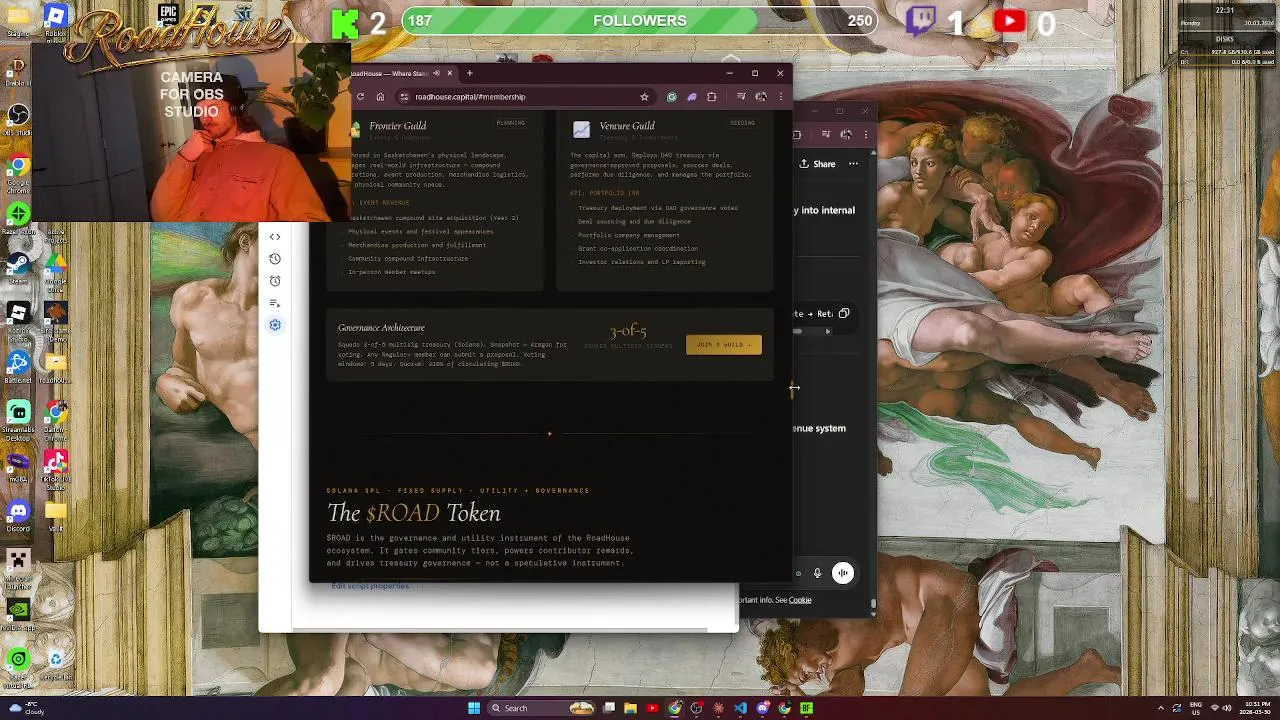Open OBS Studio desktop shortcut

click(18, 119)
